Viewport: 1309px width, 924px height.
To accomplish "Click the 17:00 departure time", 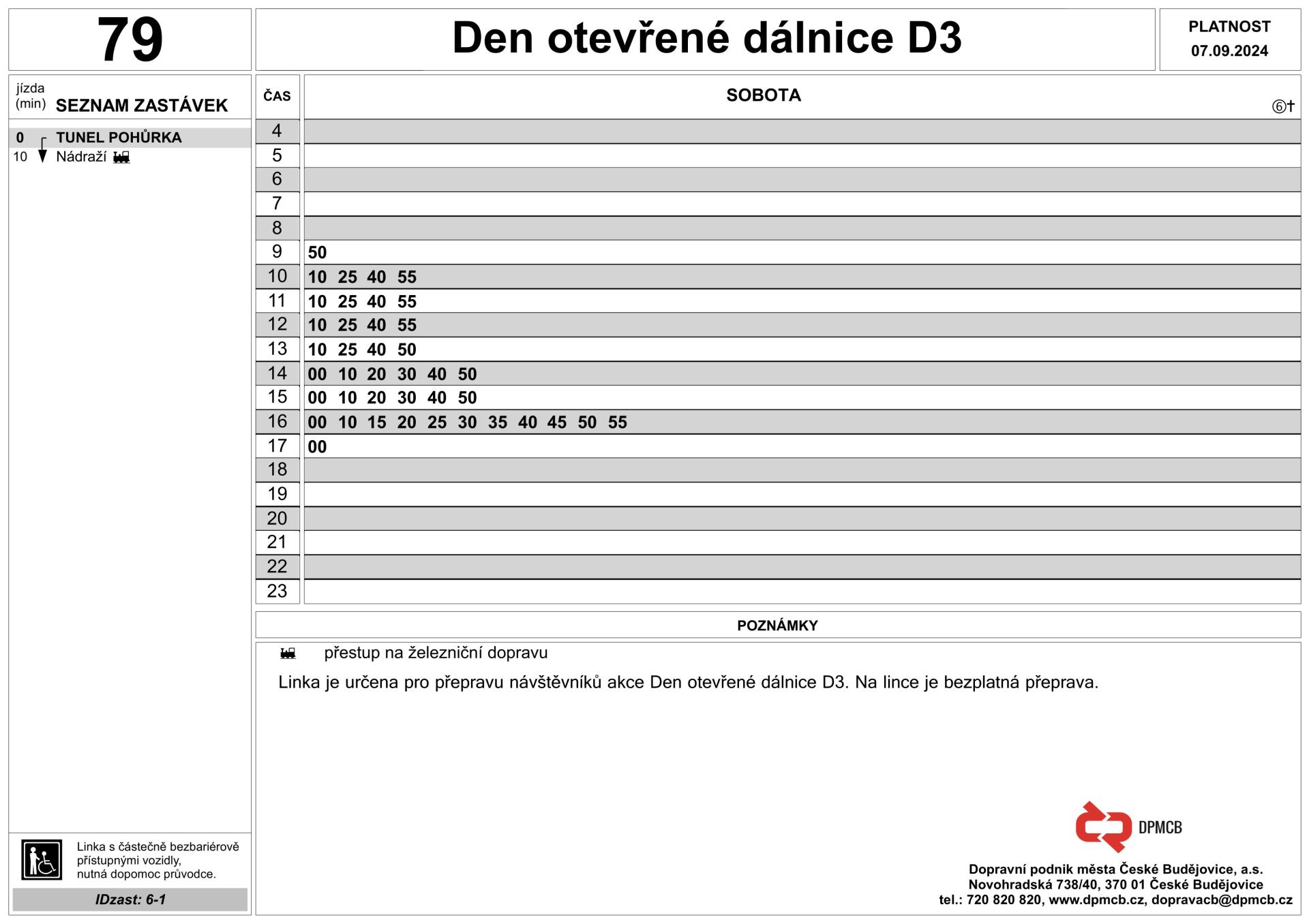I will (317, 447).
